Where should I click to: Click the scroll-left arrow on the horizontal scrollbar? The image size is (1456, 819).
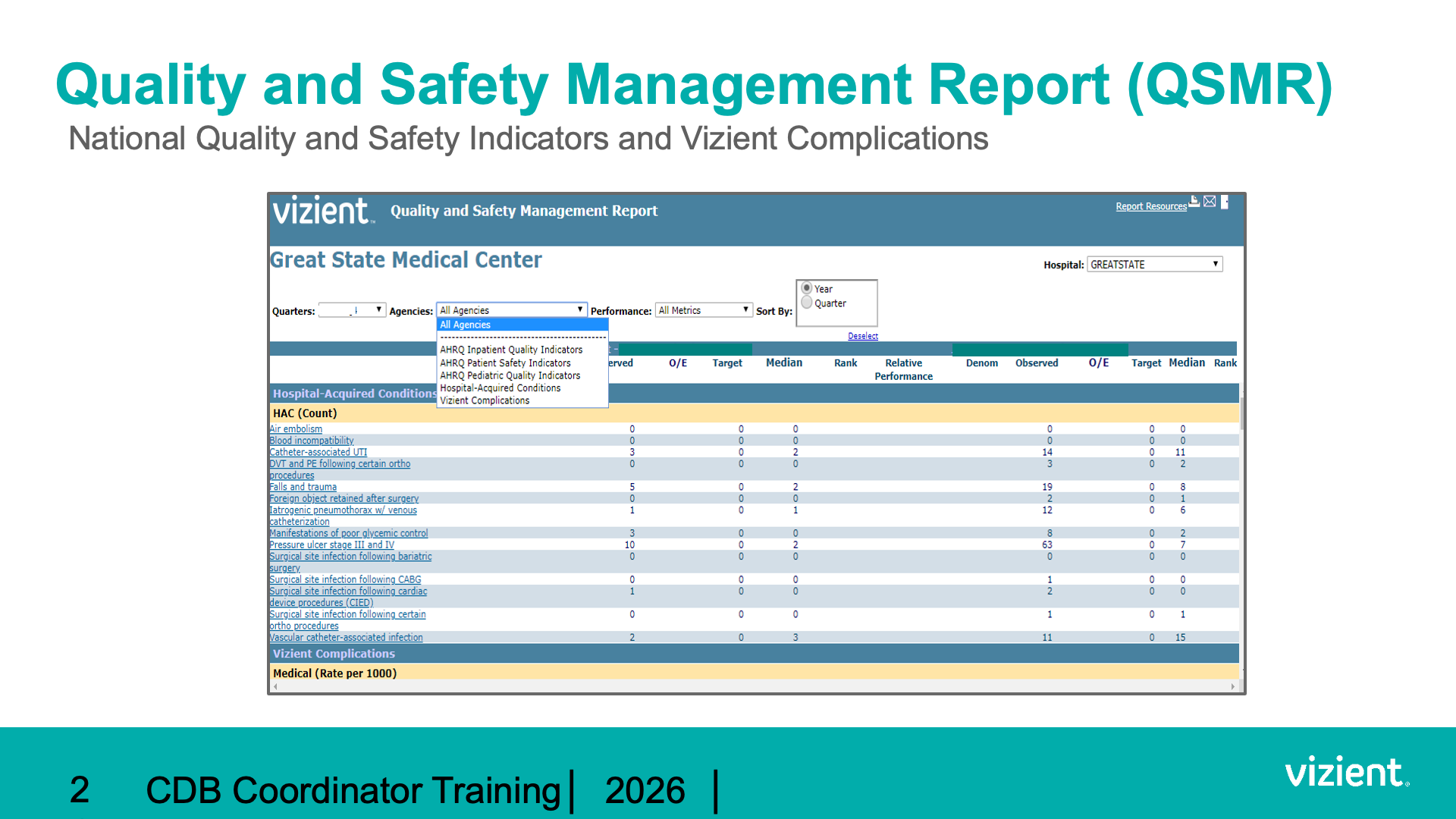tap(275, 686)
